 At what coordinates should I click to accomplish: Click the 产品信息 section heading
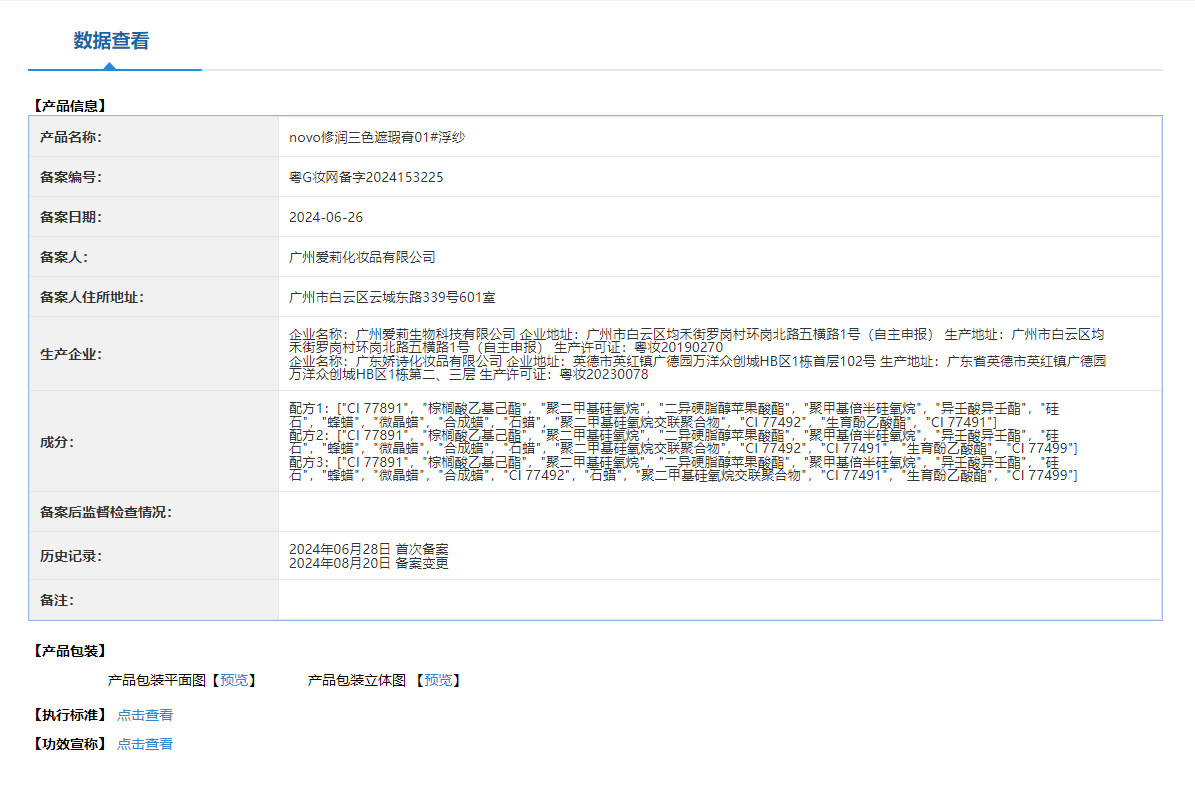69,106
